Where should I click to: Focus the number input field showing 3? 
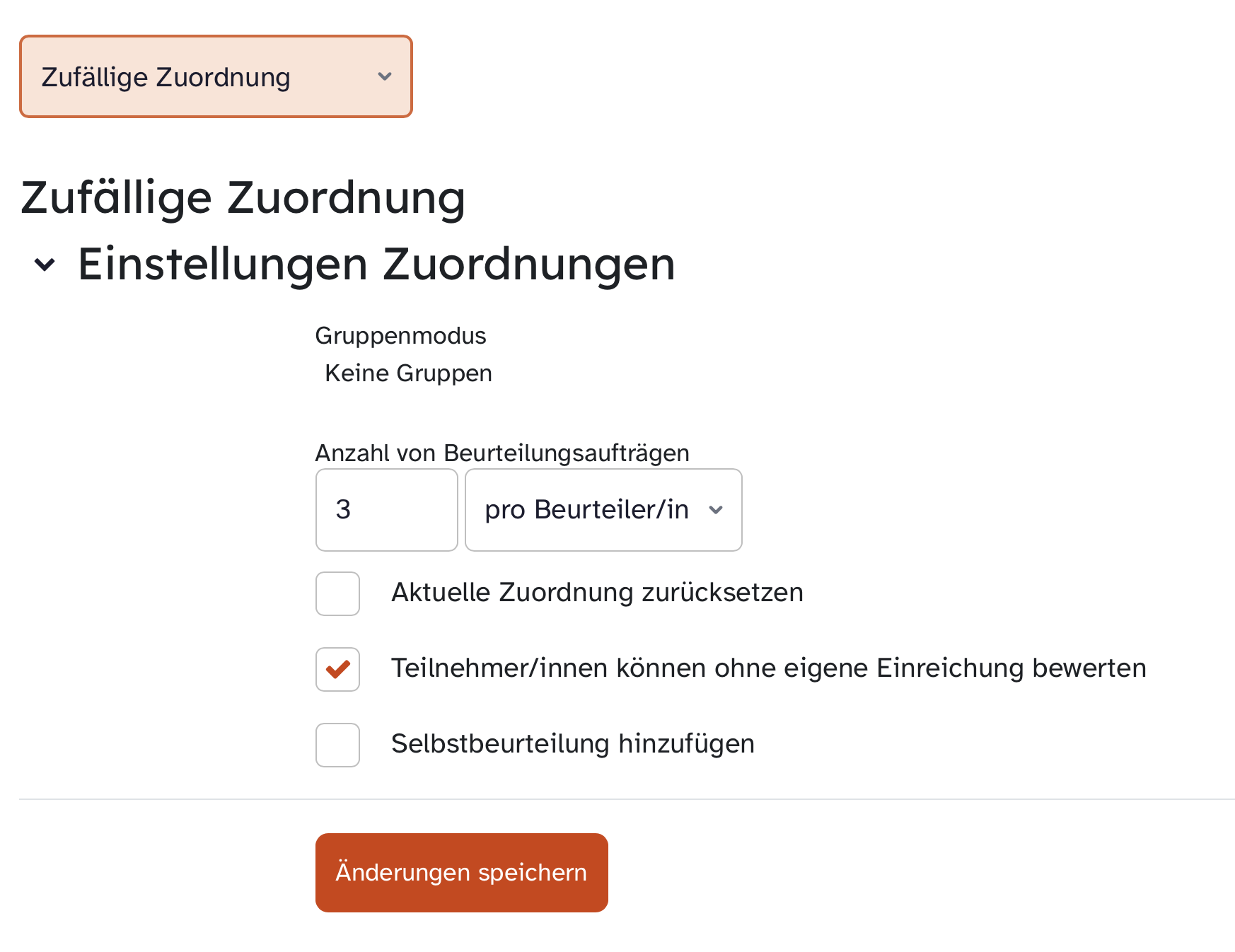tap(386, 509)
